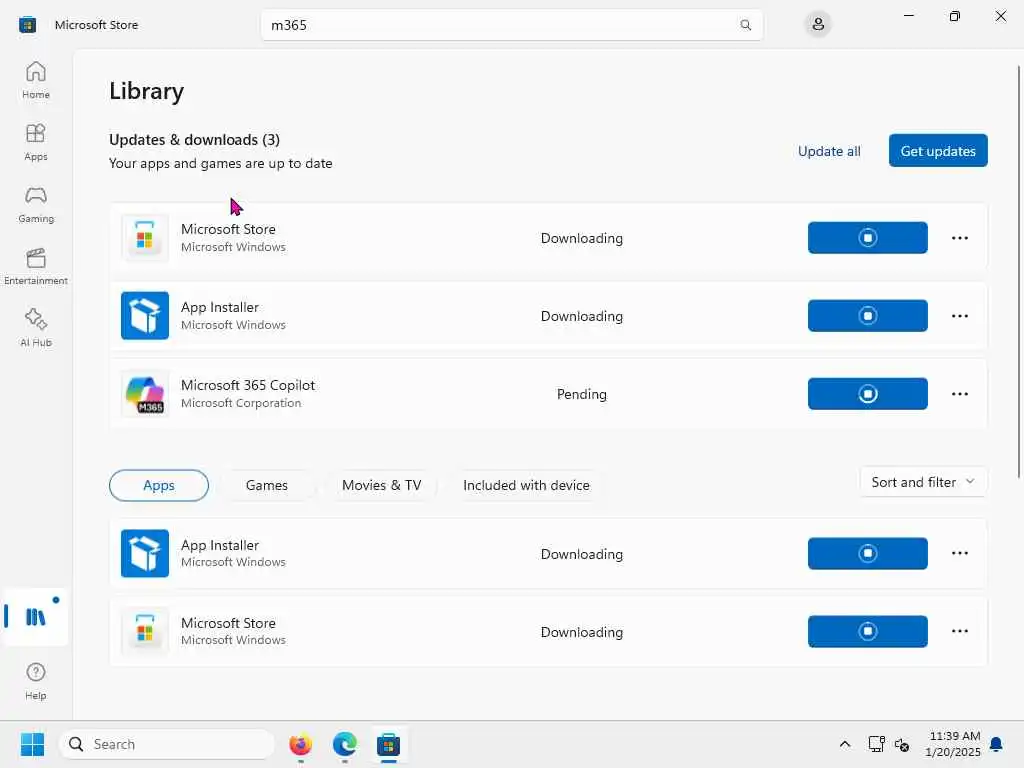Open the AI Hub section
The image size is (1024, 768).
point(36,328)
